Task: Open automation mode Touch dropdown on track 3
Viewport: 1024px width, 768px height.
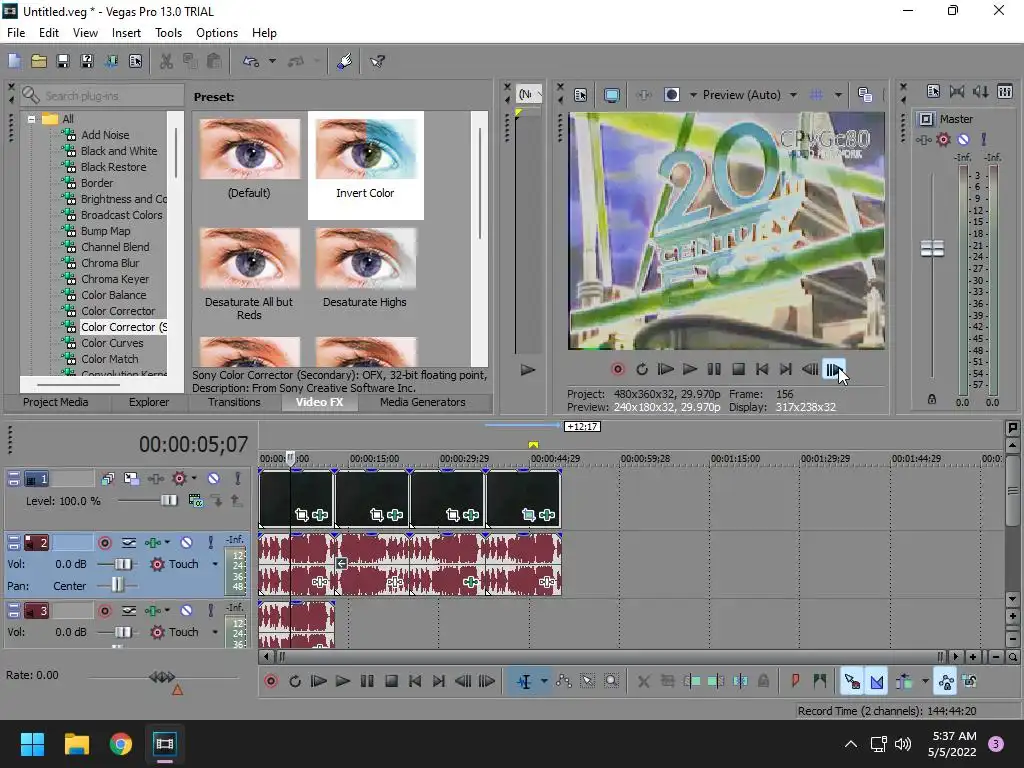Action: [x=215, y=632]
